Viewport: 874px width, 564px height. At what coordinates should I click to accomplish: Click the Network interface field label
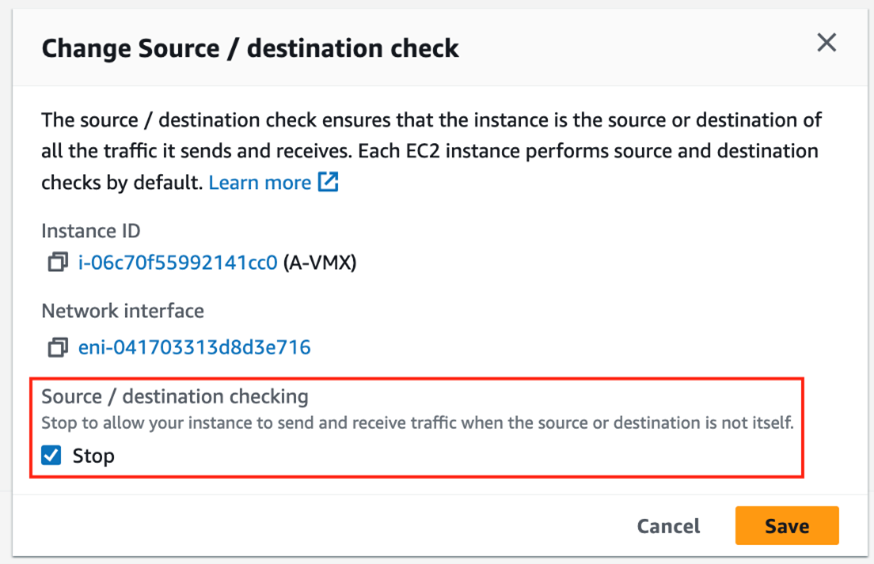pos(123,311)
